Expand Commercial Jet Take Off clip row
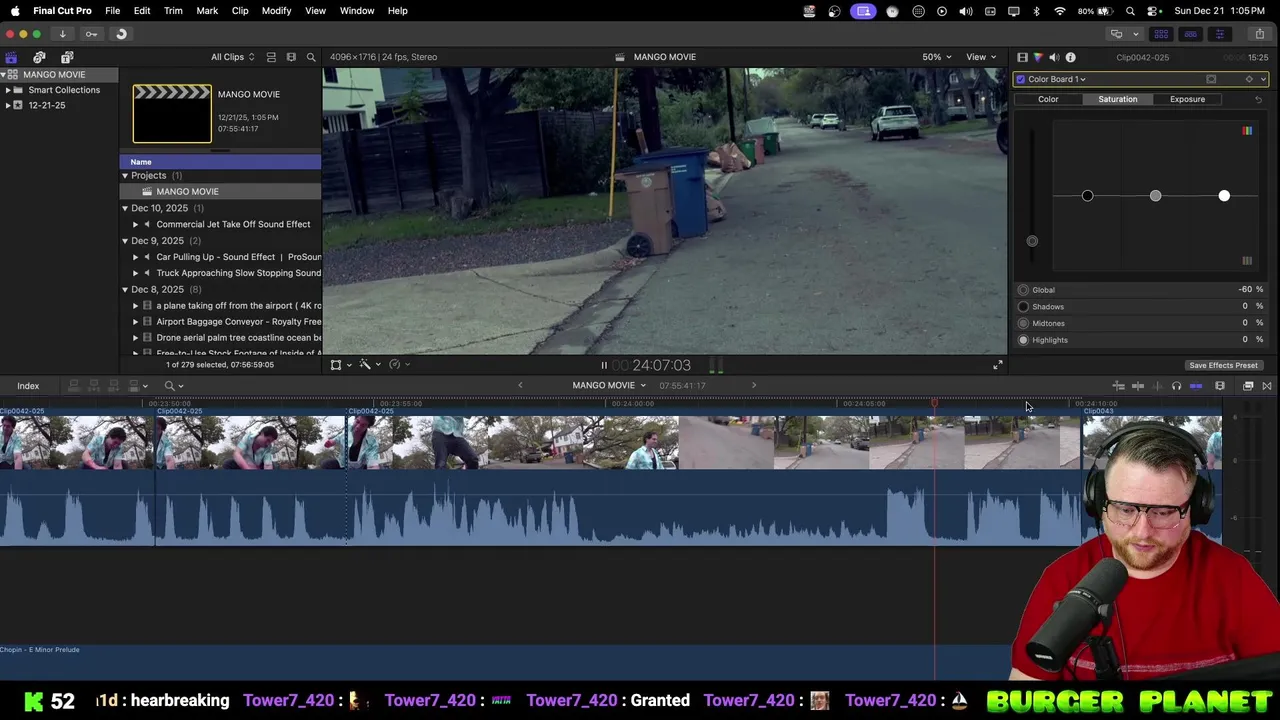Image resolution: width=1280 pixels, height=720 pixels. tap(136, 225)
